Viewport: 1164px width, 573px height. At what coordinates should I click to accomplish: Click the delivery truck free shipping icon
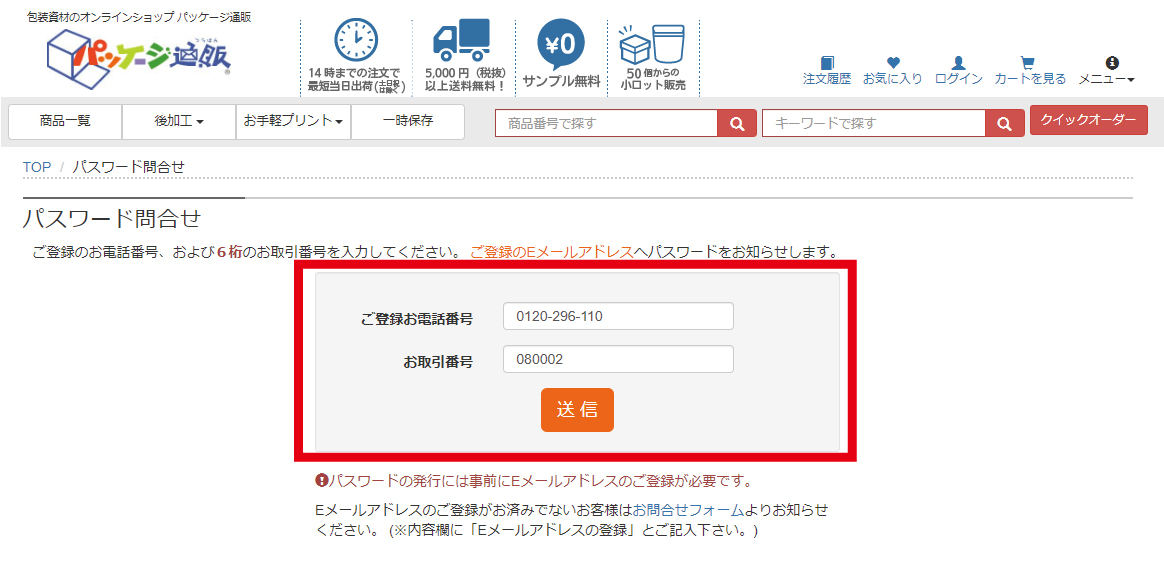tap(461, 42)
